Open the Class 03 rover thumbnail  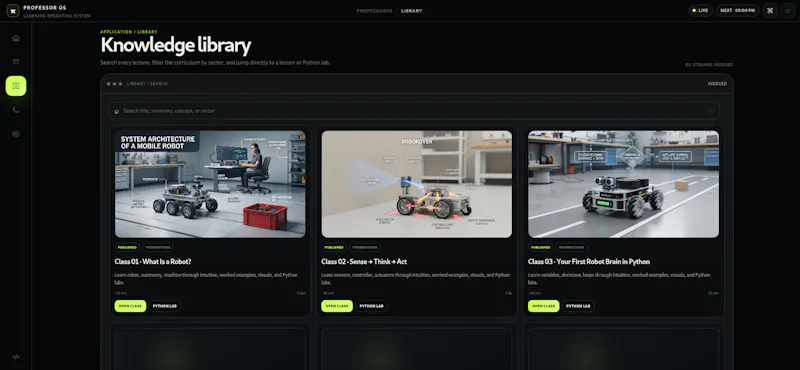coord(623,184)
